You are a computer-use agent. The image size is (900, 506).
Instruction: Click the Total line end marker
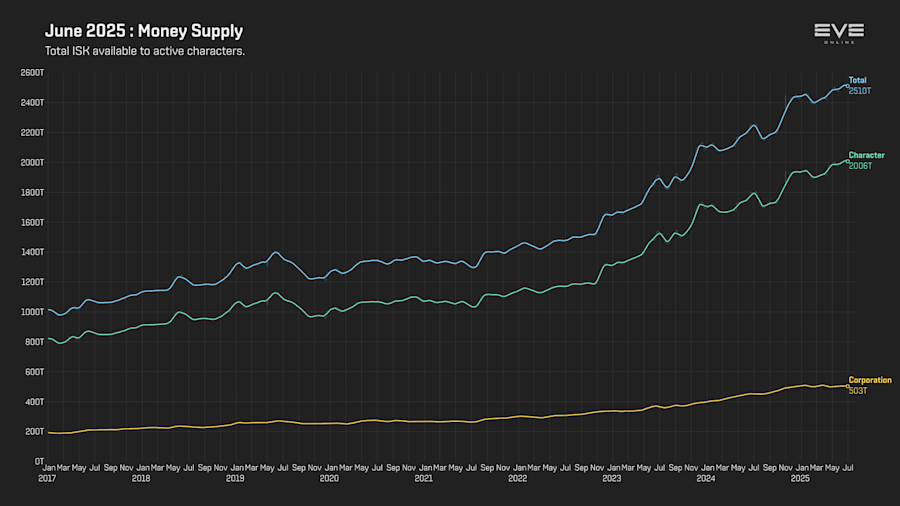pos(848,86)
